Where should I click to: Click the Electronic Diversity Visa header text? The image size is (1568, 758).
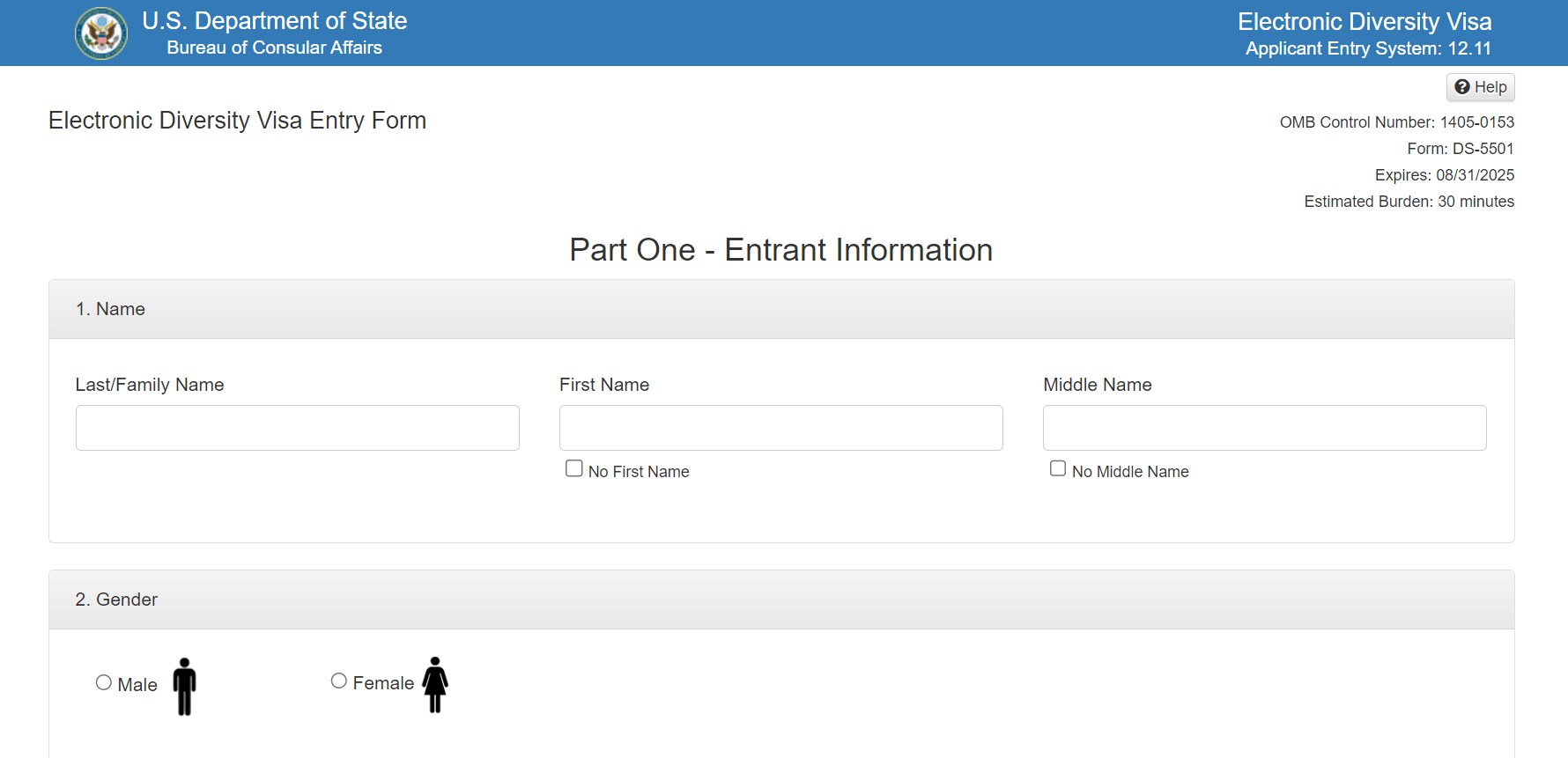[x=1364, y=21]
